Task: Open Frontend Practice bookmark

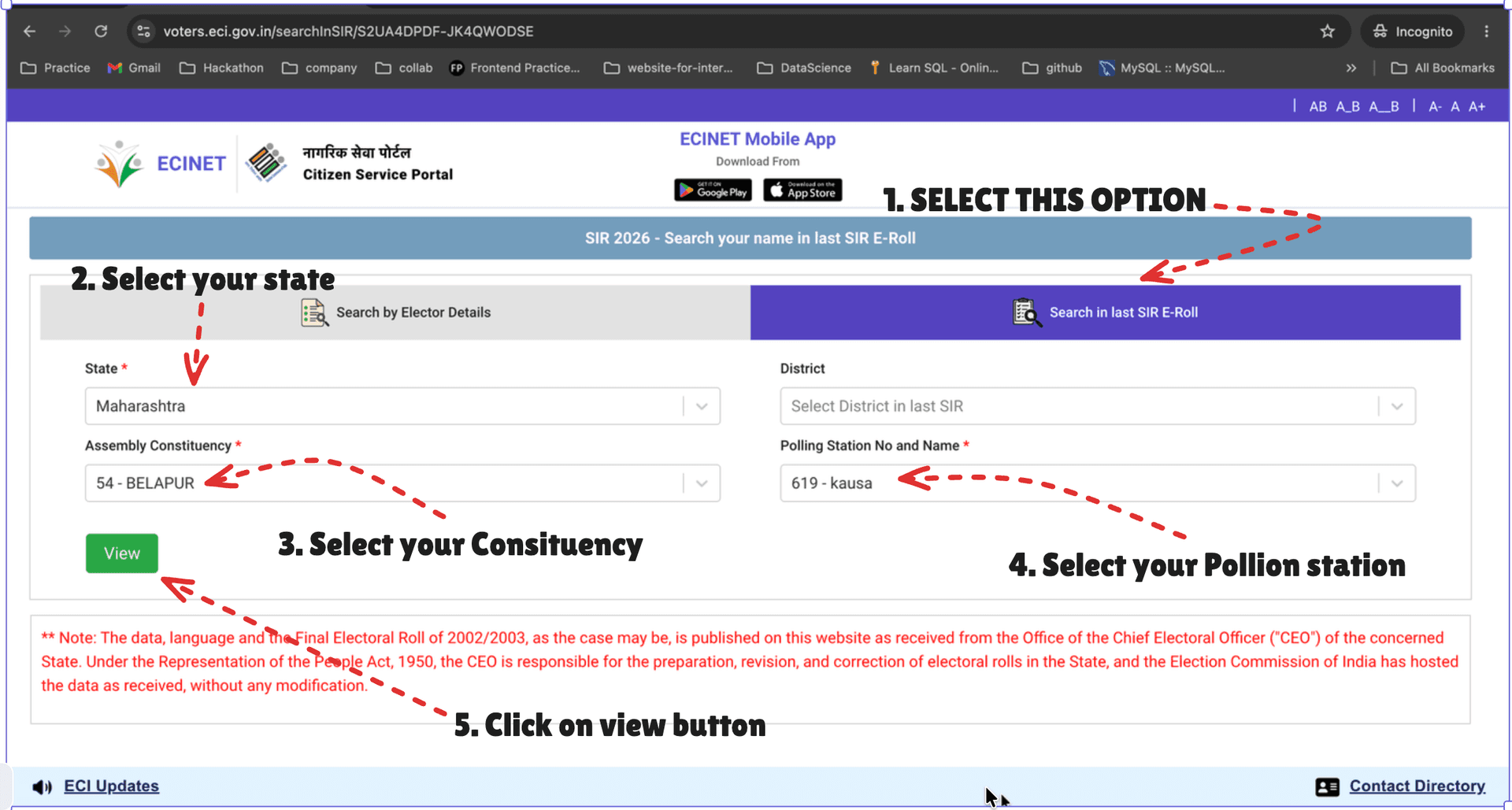Action: point(514,68)
